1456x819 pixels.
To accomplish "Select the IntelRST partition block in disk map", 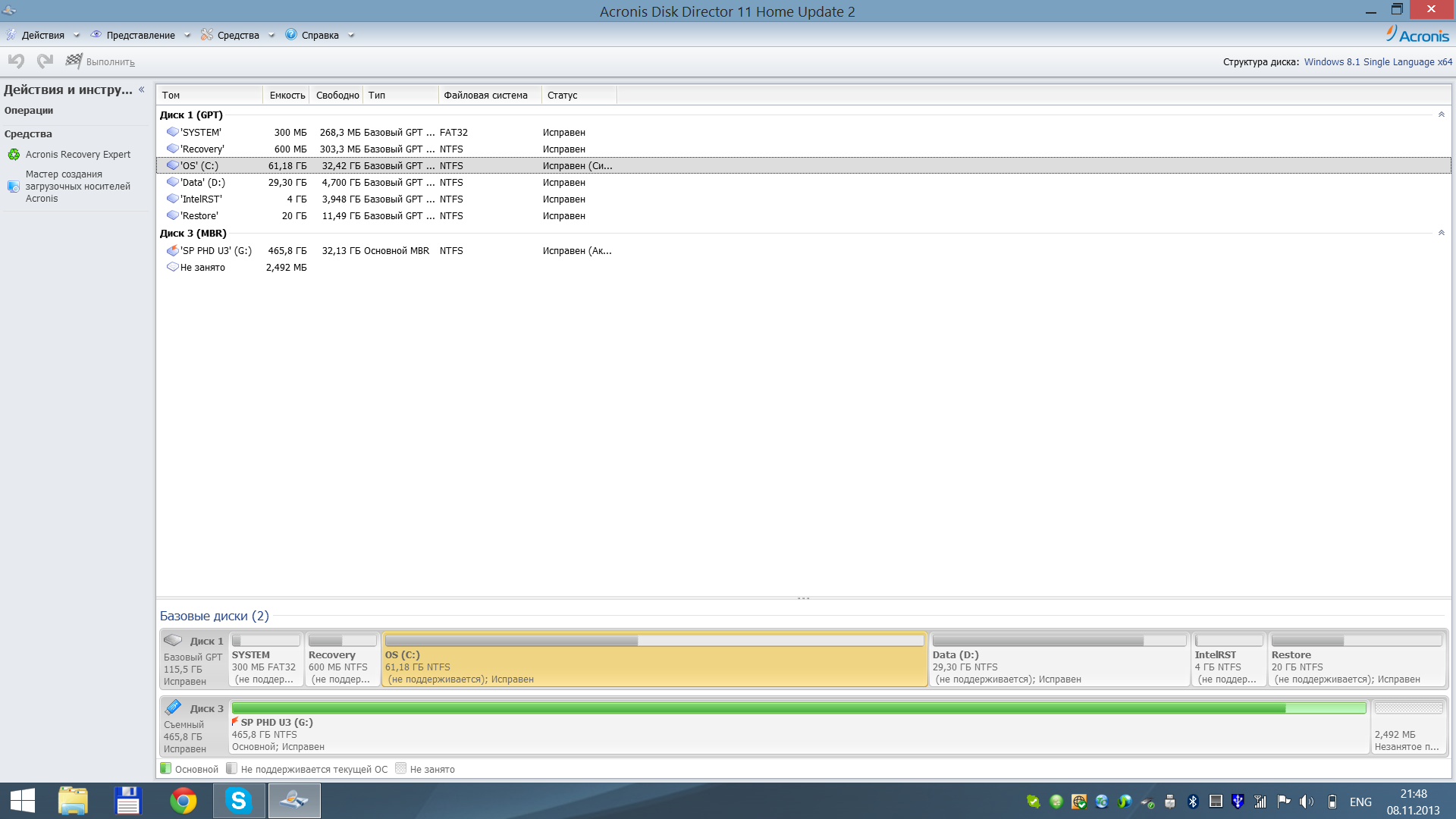I will pos(1229,660).
